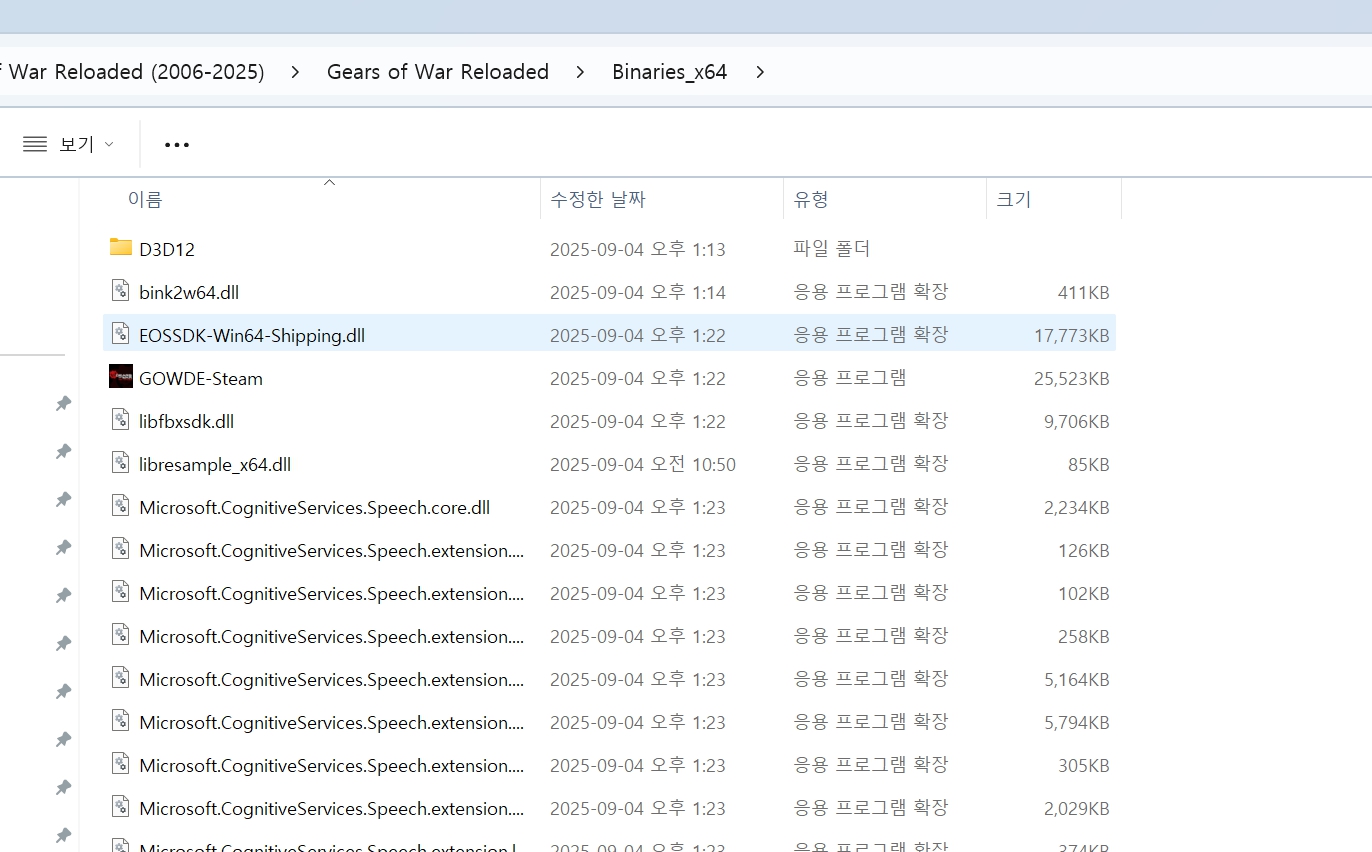Viewport: 1372px width, 852px height.
Task: Select the Speech.extension file name sized 102KB
Action: 332,593
